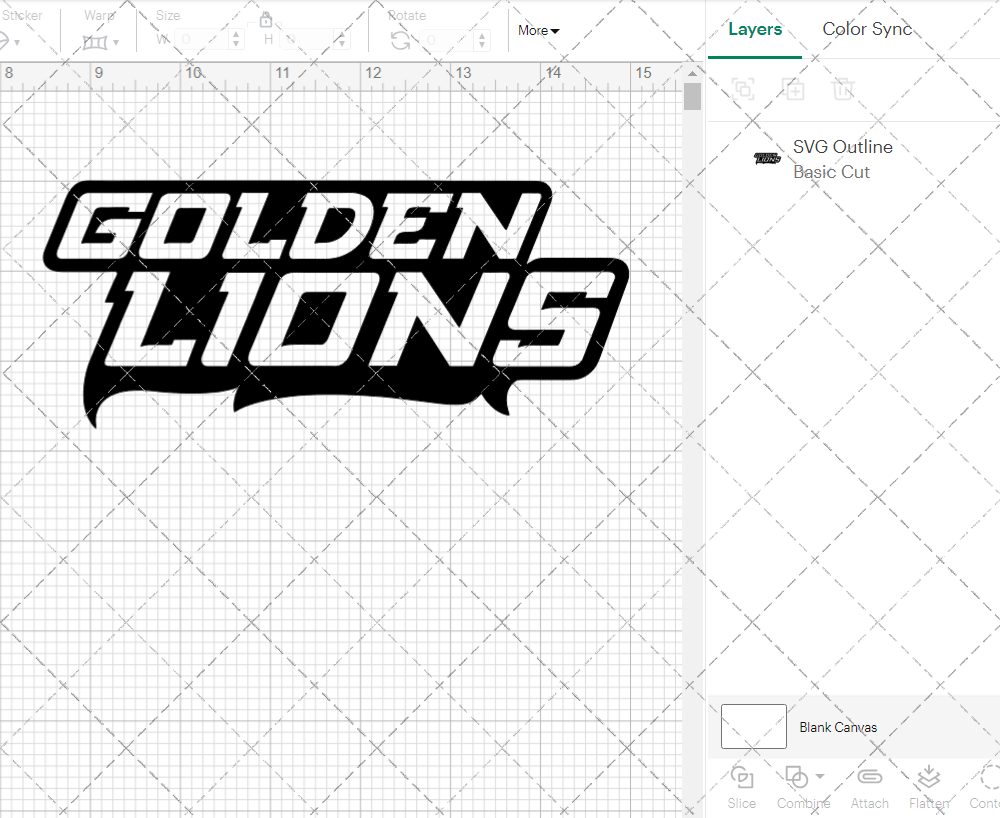Toggle the size aspect ratio lock

click(266, 19)
